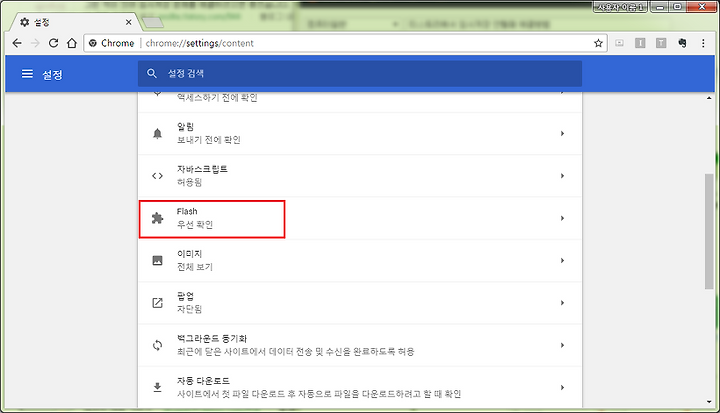This screenshot has width=720, height=413.
Task: Click the scrollbar up arrow
Action: [709, 98]
